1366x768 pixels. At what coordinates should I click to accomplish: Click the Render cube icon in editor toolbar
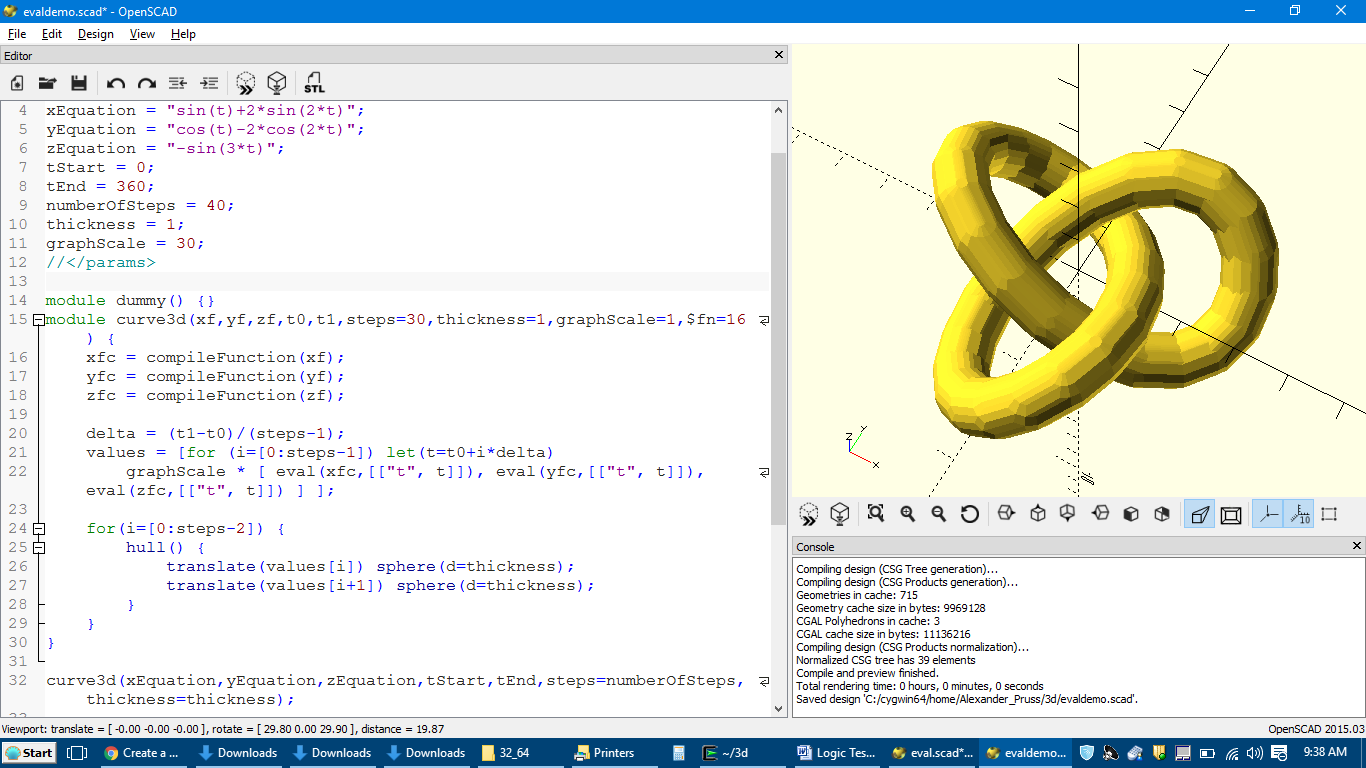click(277, 83)
